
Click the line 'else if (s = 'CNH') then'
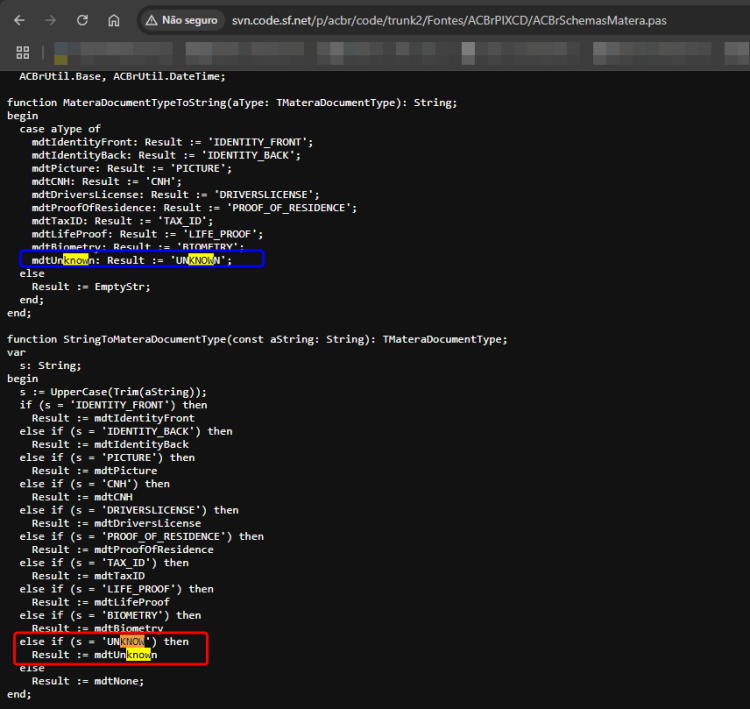(x=95, y=484)
